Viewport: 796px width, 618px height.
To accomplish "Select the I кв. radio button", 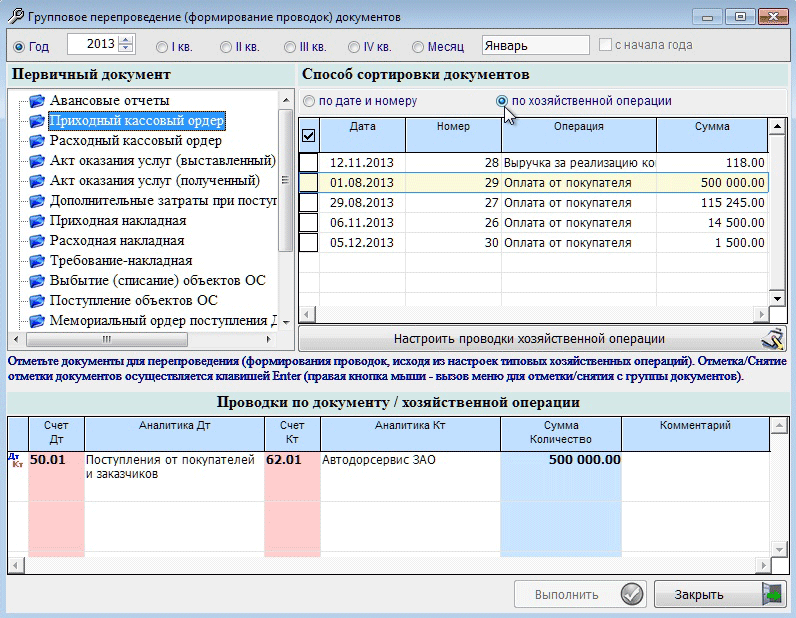I will click(162, 47).
